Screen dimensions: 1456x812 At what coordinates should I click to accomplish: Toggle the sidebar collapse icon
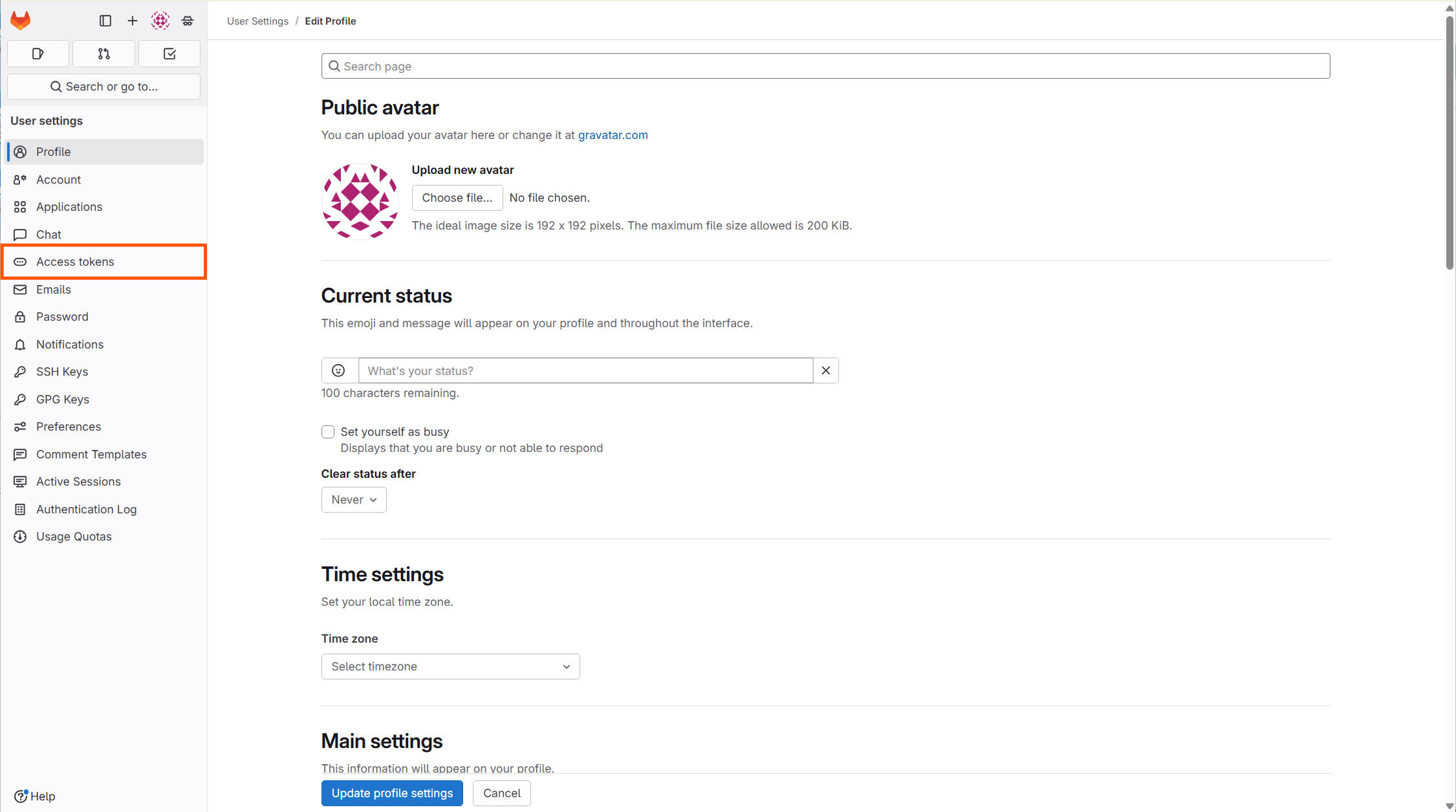[x=105, y=21]
